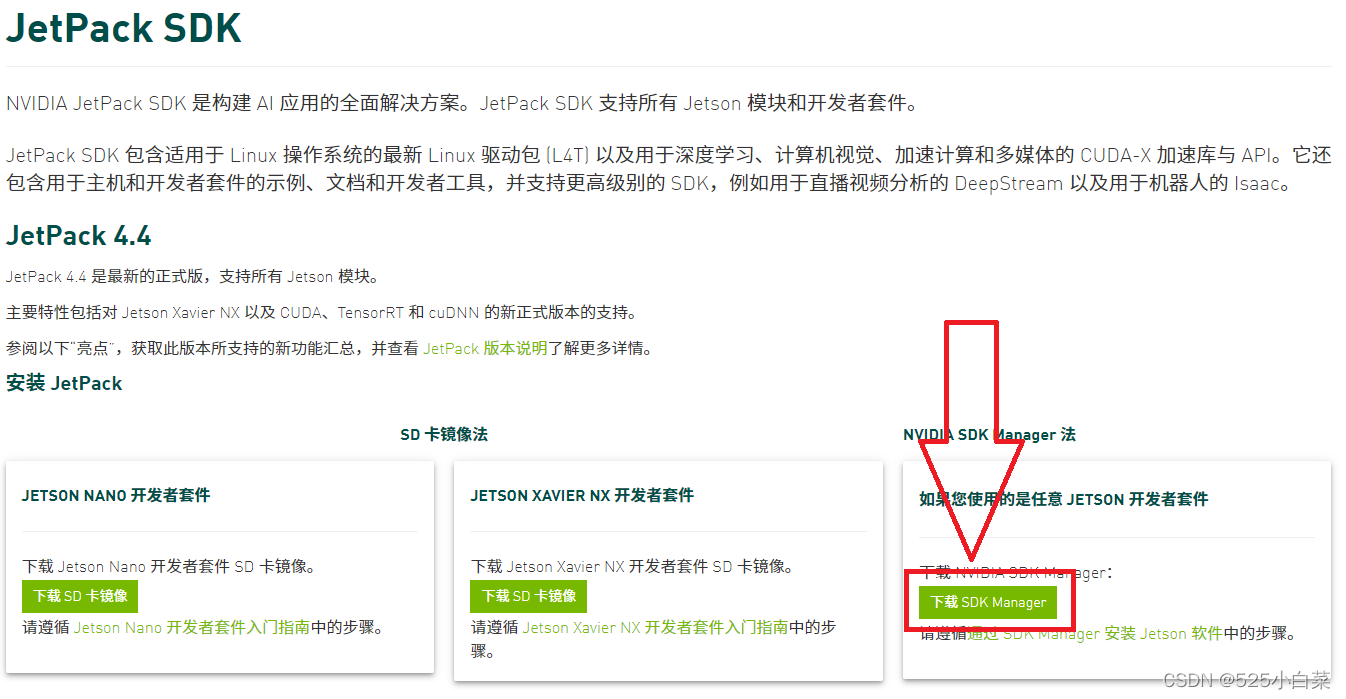Download the Jetson Nano SD 卡镜像
This screenshot has height=699, width=1346.
(80, 596)
